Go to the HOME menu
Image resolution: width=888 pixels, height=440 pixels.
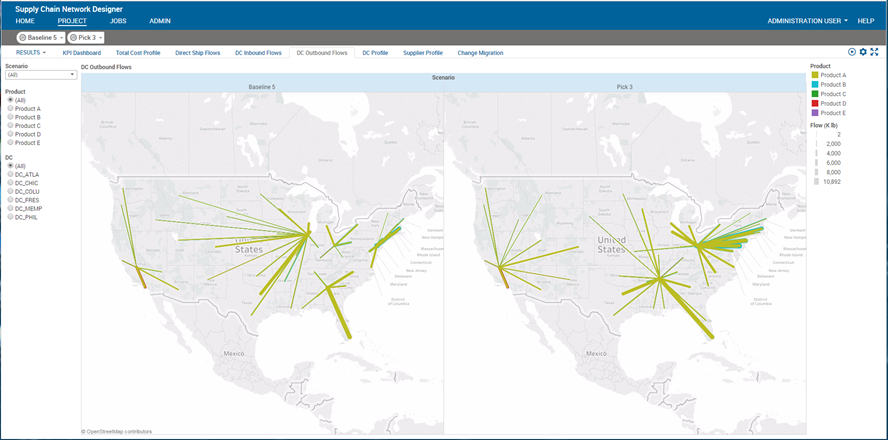[x=25, y=21]
